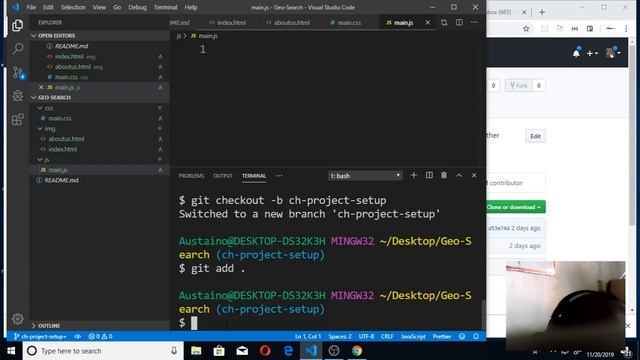Click the taskbar search box
Image resolution: width=640 pixels, height=360 pixels.
pos(103,351)
